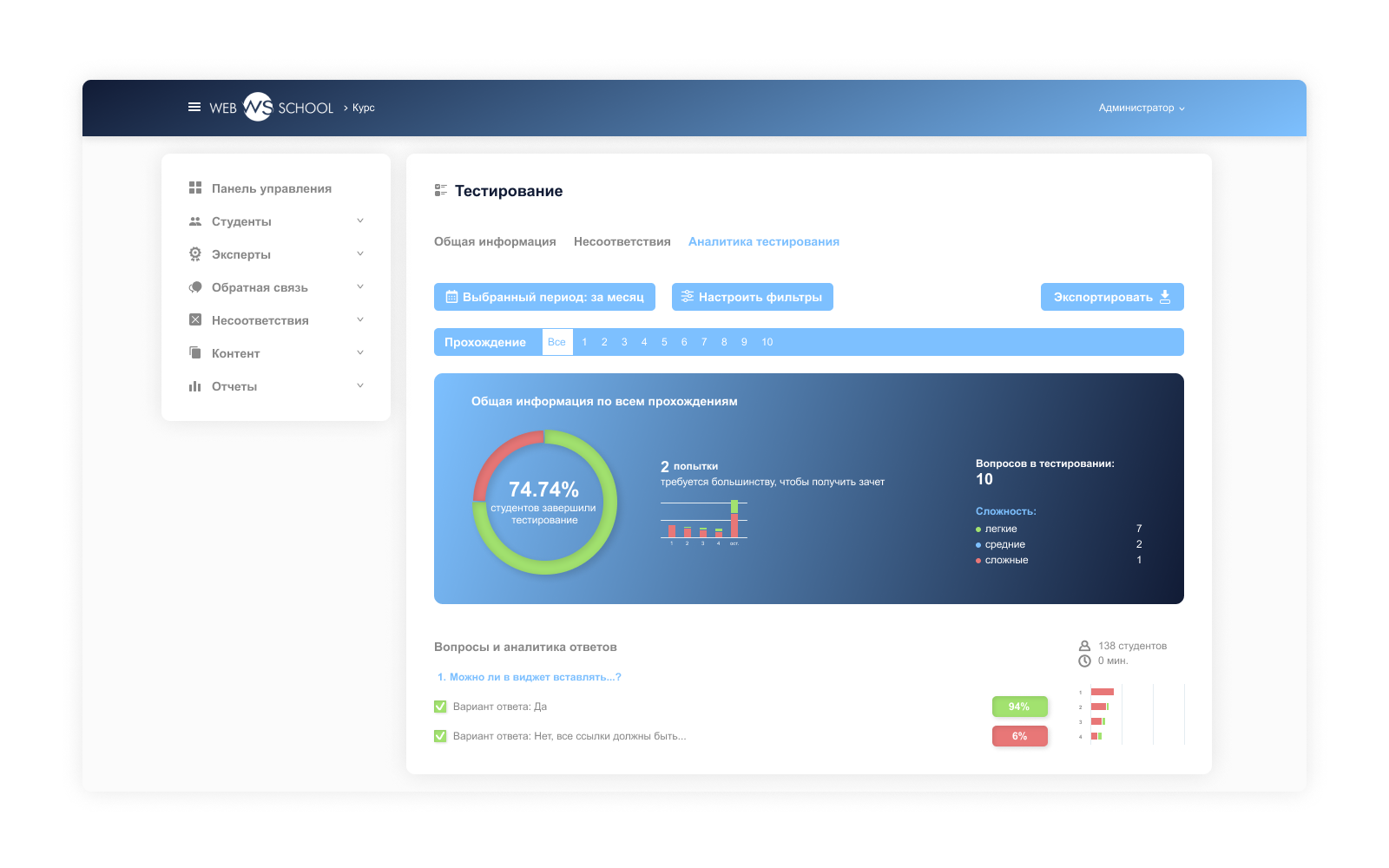Click the Несоответствия cross icon
The height and width of the screenshot is (868, 1389).
pyautogui.click(x=195, y=320)
